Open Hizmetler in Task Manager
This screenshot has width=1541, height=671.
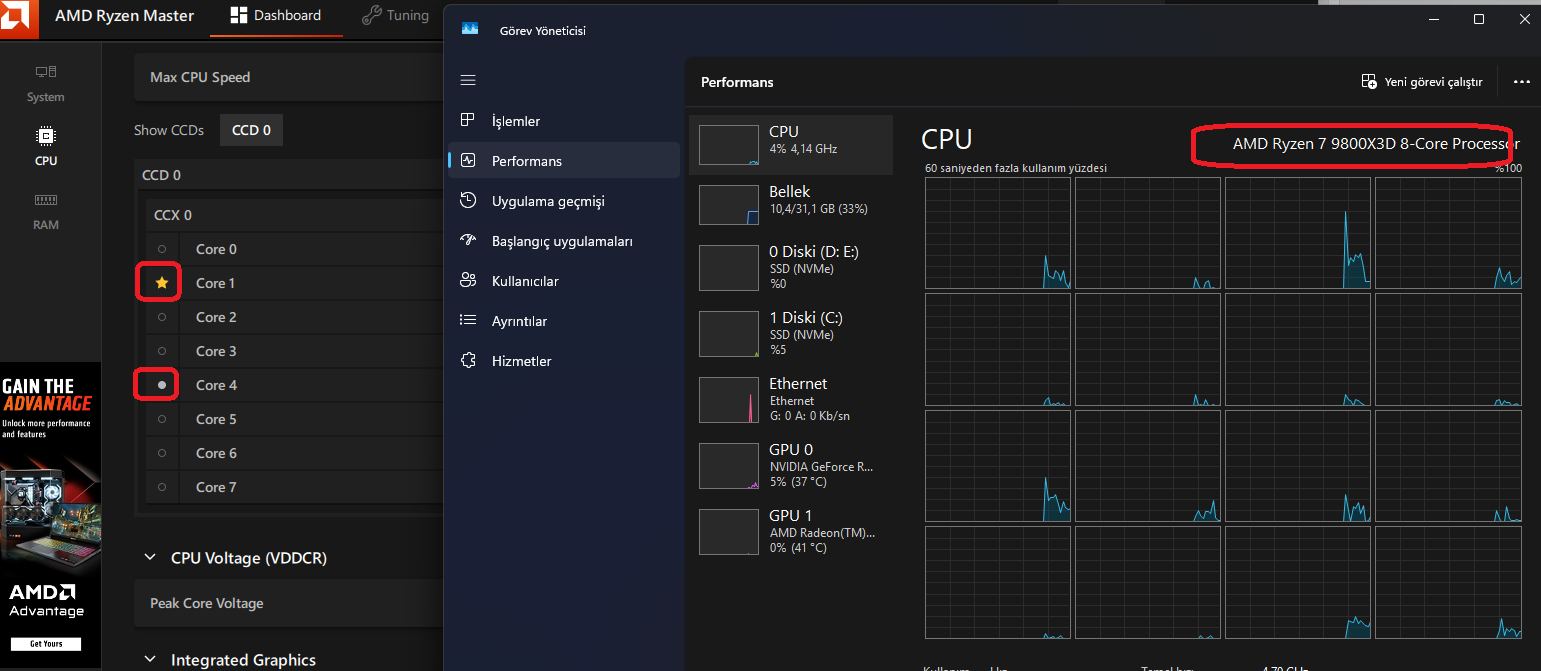pos(564,361)
